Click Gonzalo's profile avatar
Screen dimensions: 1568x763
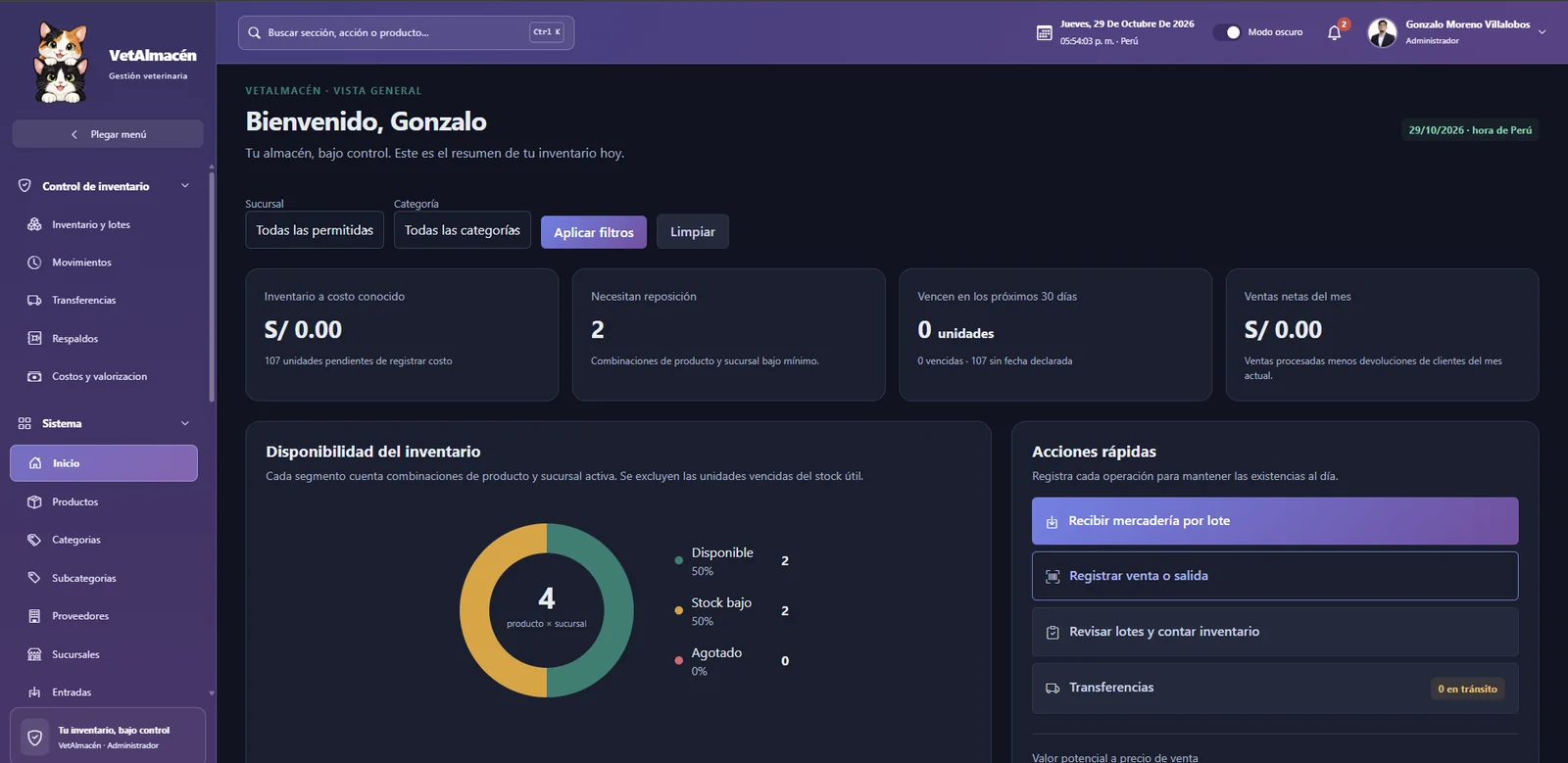coord(1382,32)
